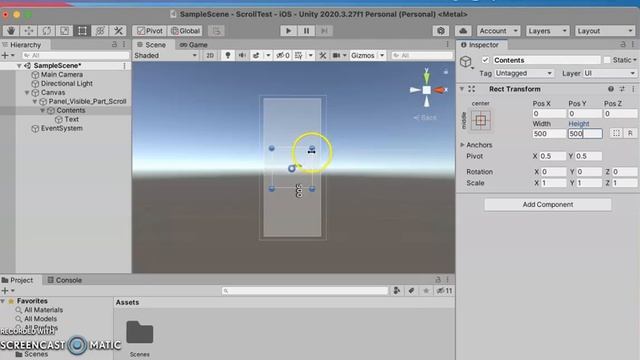Toggle scene audio
The width and height of the screenshot is (640, 360).
click(242, 55)
